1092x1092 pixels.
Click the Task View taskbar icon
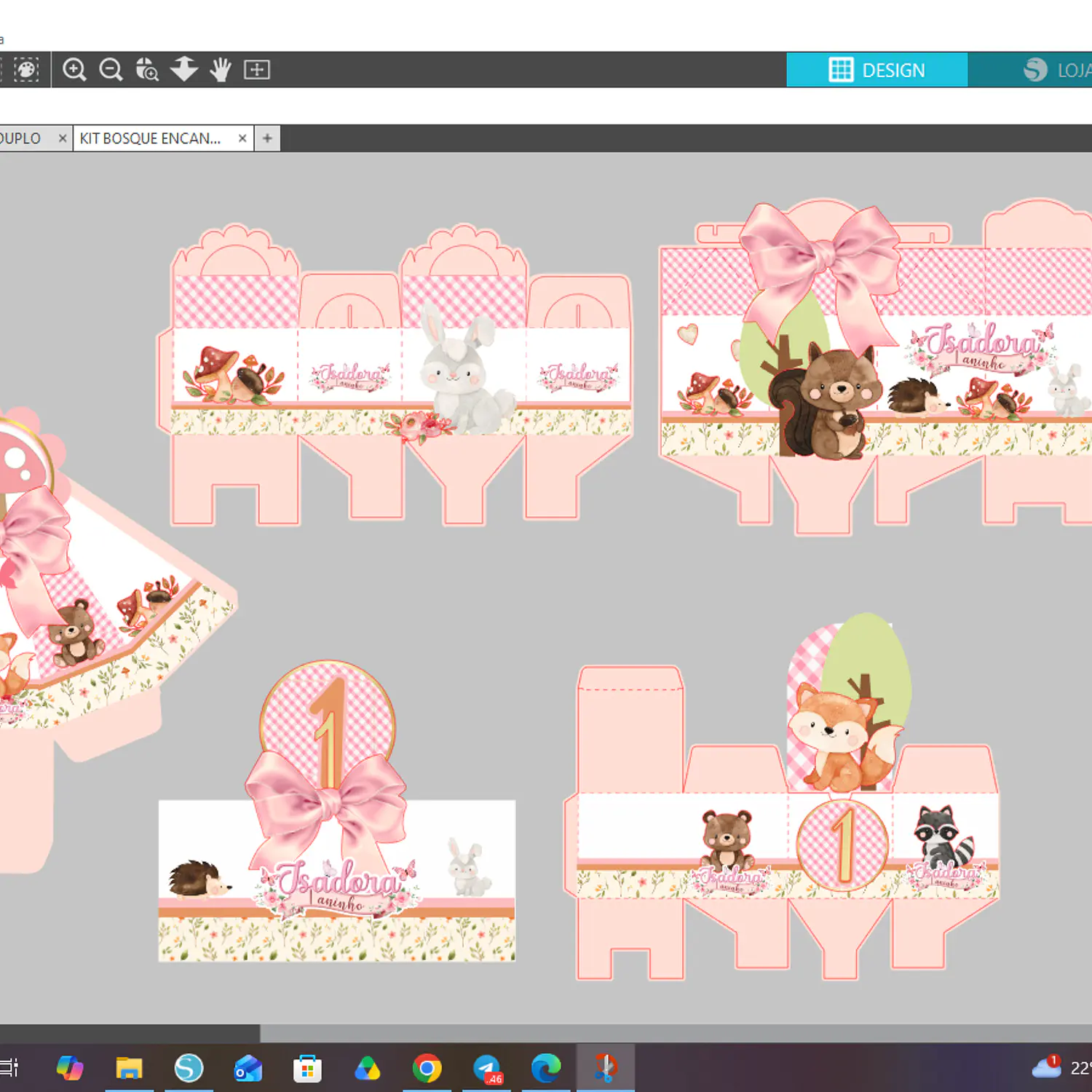[9, 1068]
